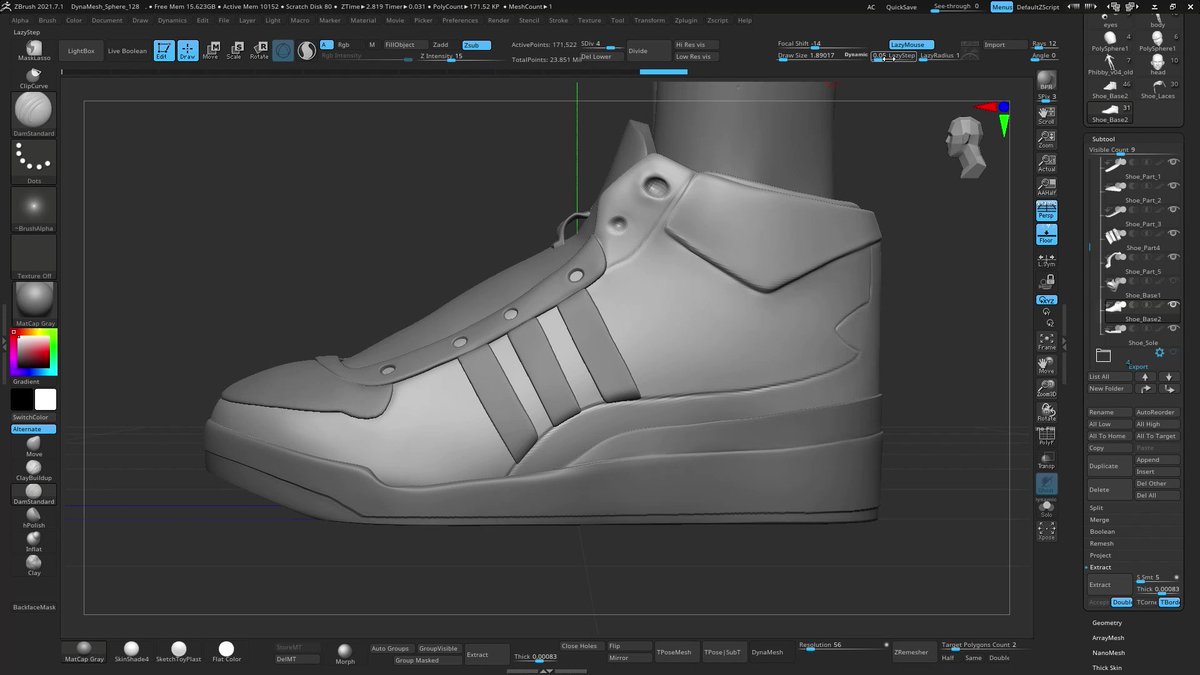The image size is (1200, 675).
Task: Toggle visibility eye of Shoe_Base2 subtool
Action: (1174, 305)
